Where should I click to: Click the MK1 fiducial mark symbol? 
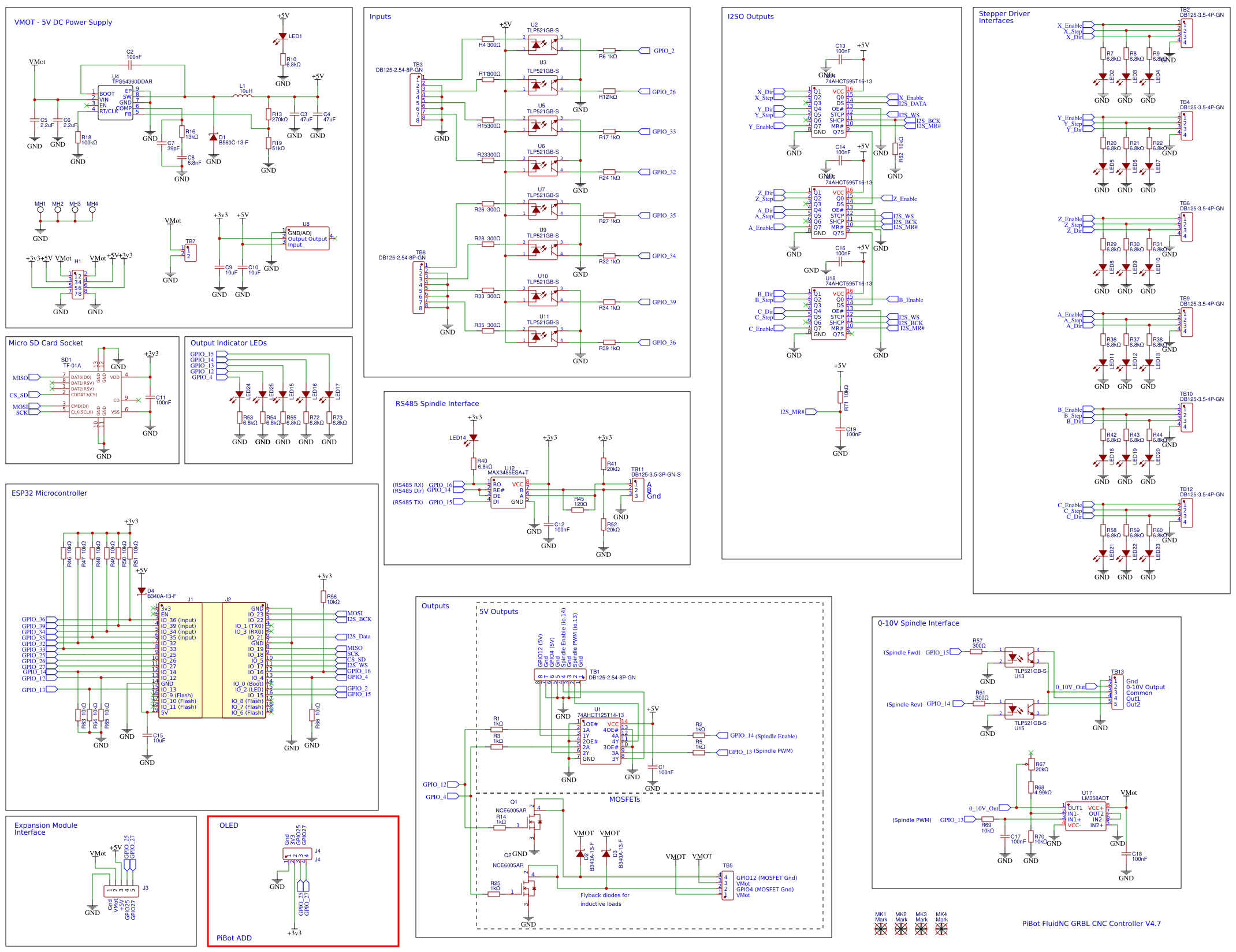click(880, 929)
